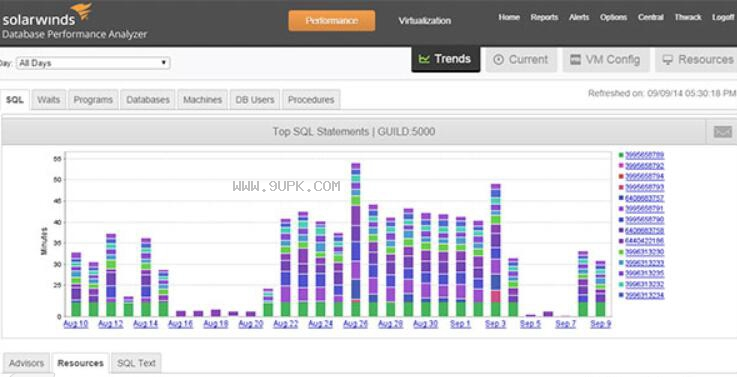
Task: Open SQL hash 3996313232 in legend
Action: tap(644, 284)
